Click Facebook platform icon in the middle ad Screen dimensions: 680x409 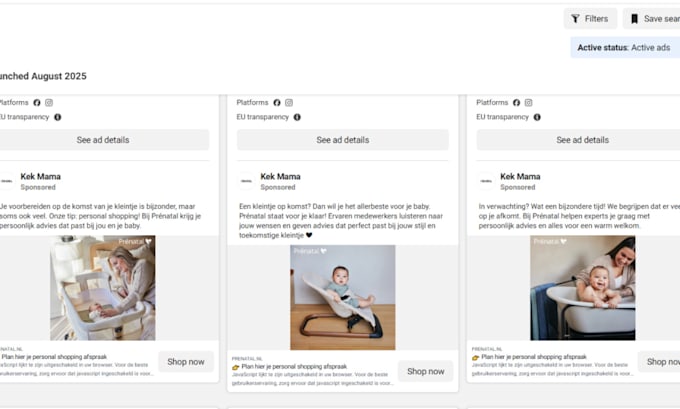[x=277, y=103]
